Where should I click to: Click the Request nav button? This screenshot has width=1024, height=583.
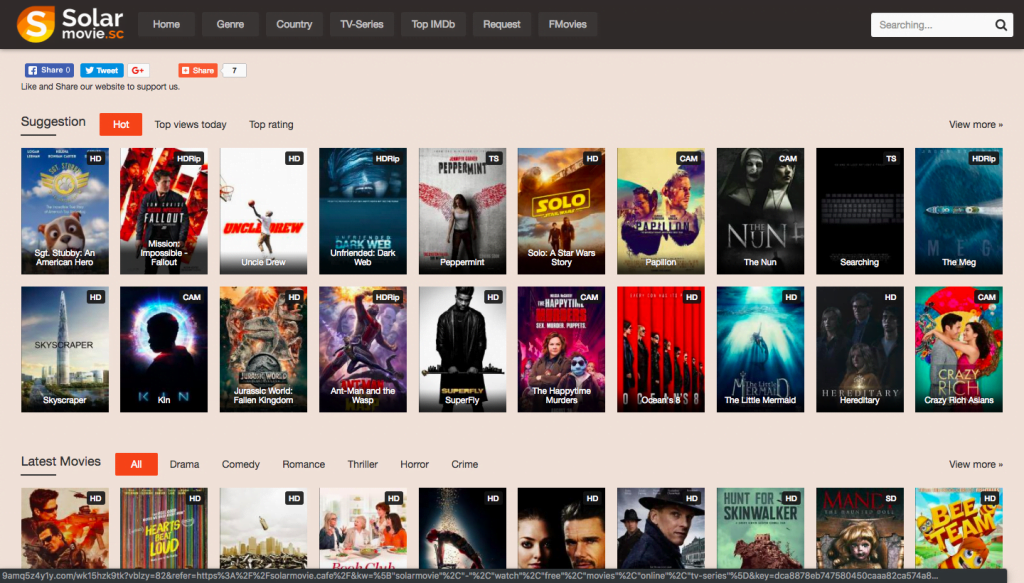pyautogui.click(x=501, y=24)
